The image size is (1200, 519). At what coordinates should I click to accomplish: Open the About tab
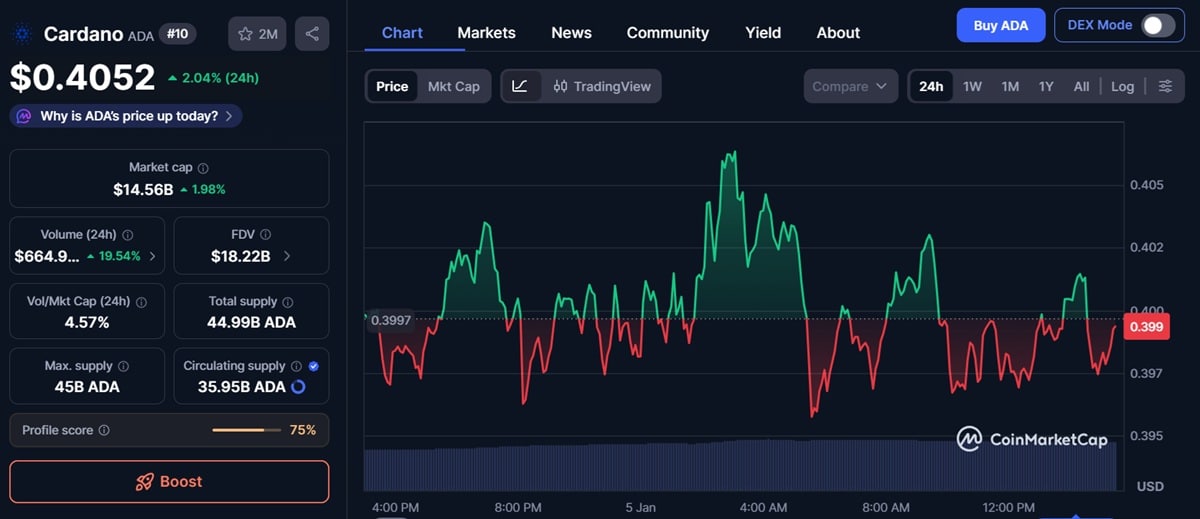(x=838, y=33)
